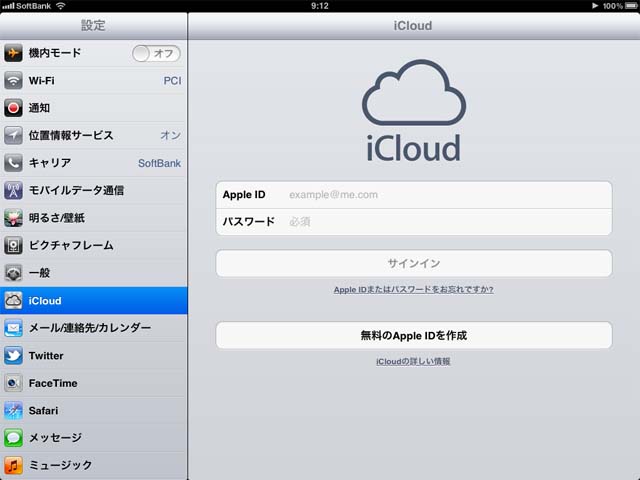Open 一般 settings
Image resolution: width=640 pixels, height=480 pixels.
tap(93, 273)
